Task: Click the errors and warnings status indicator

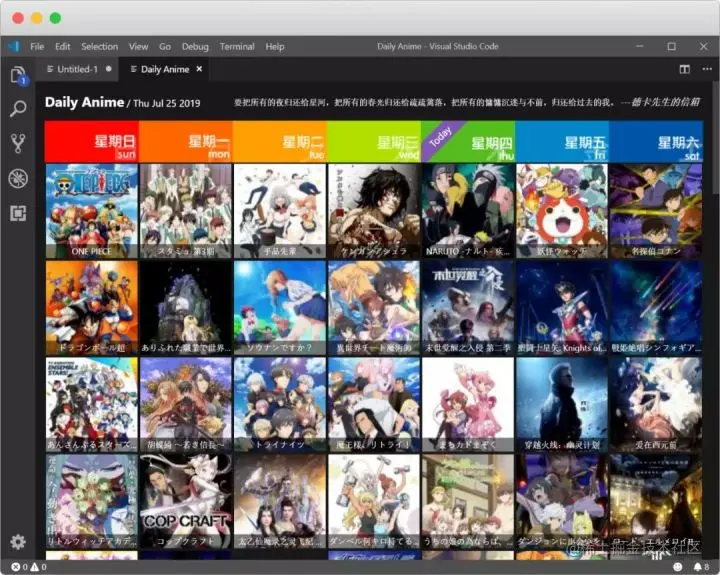Action: (x=28, y=567)
